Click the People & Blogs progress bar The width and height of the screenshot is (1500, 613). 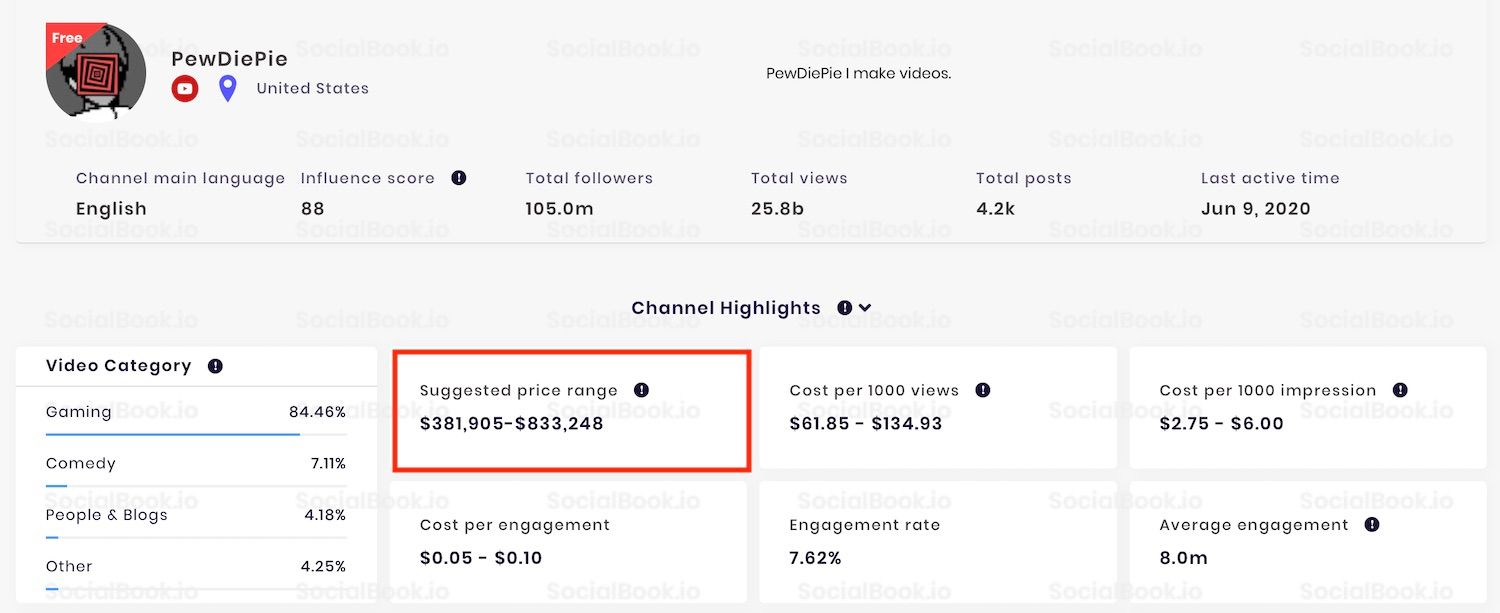pyautogui.click(x=196, y=537)
